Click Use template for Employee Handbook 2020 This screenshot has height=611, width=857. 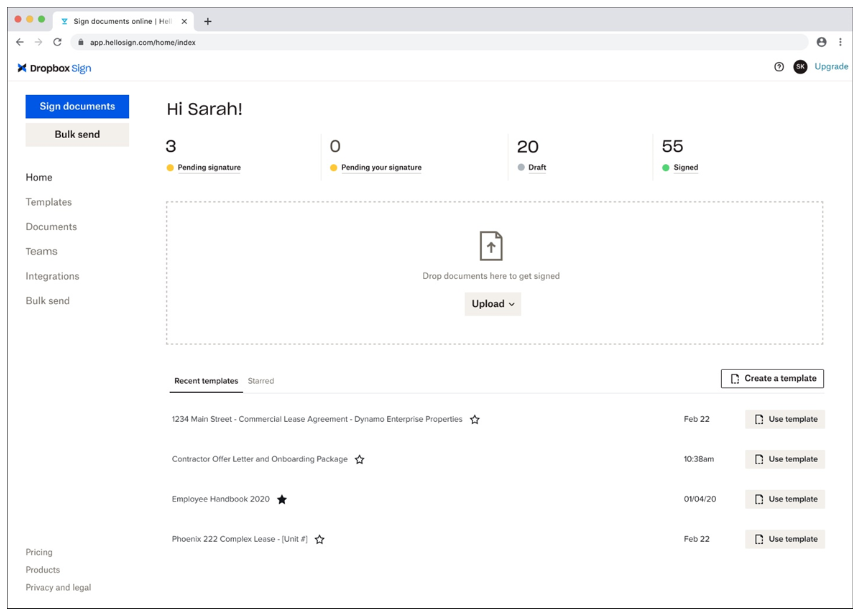click(x=786, y=499)
